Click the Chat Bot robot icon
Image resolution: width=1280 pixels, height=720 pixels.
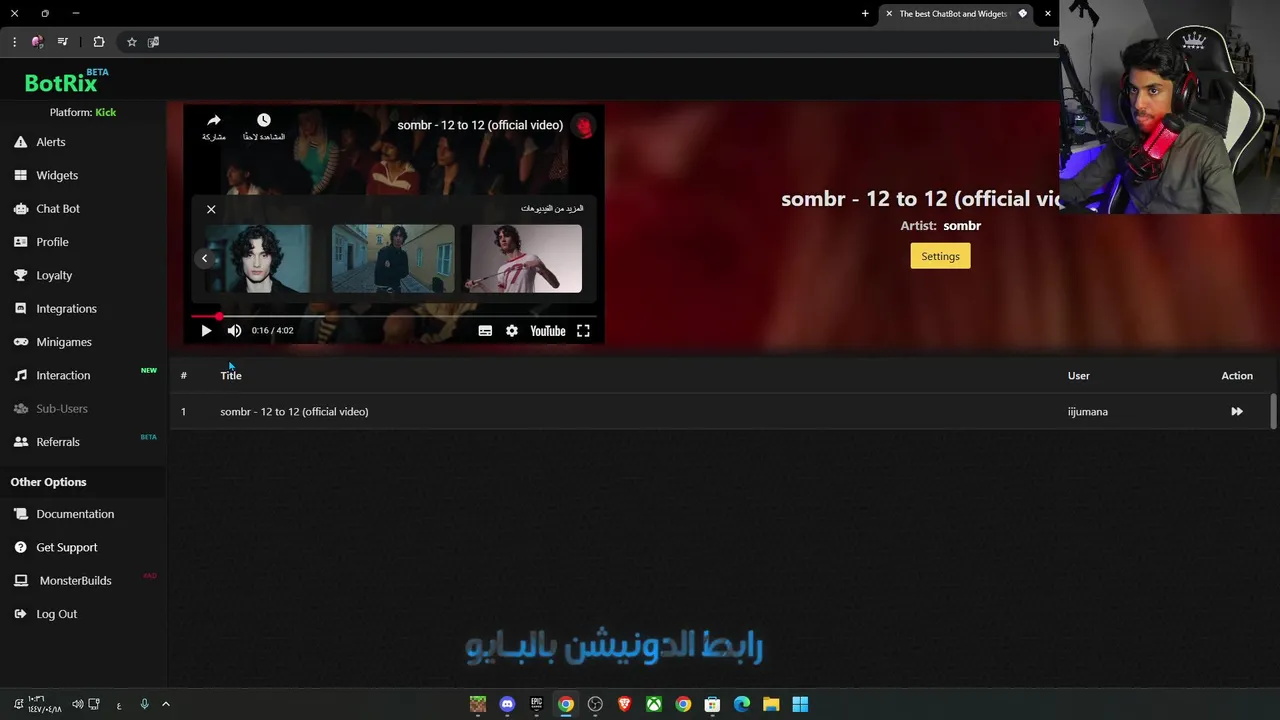point(20,209)
